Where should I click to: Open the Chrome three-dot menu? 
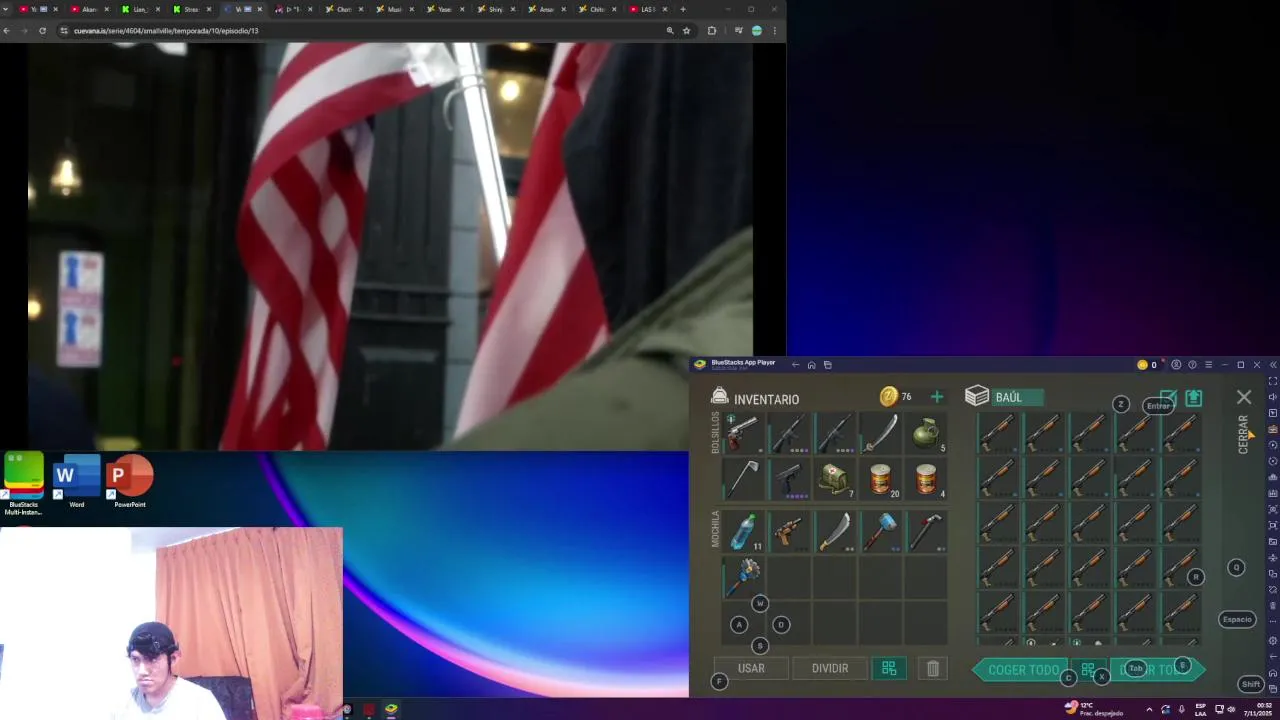pyautogui.click(x=774, y=31)
